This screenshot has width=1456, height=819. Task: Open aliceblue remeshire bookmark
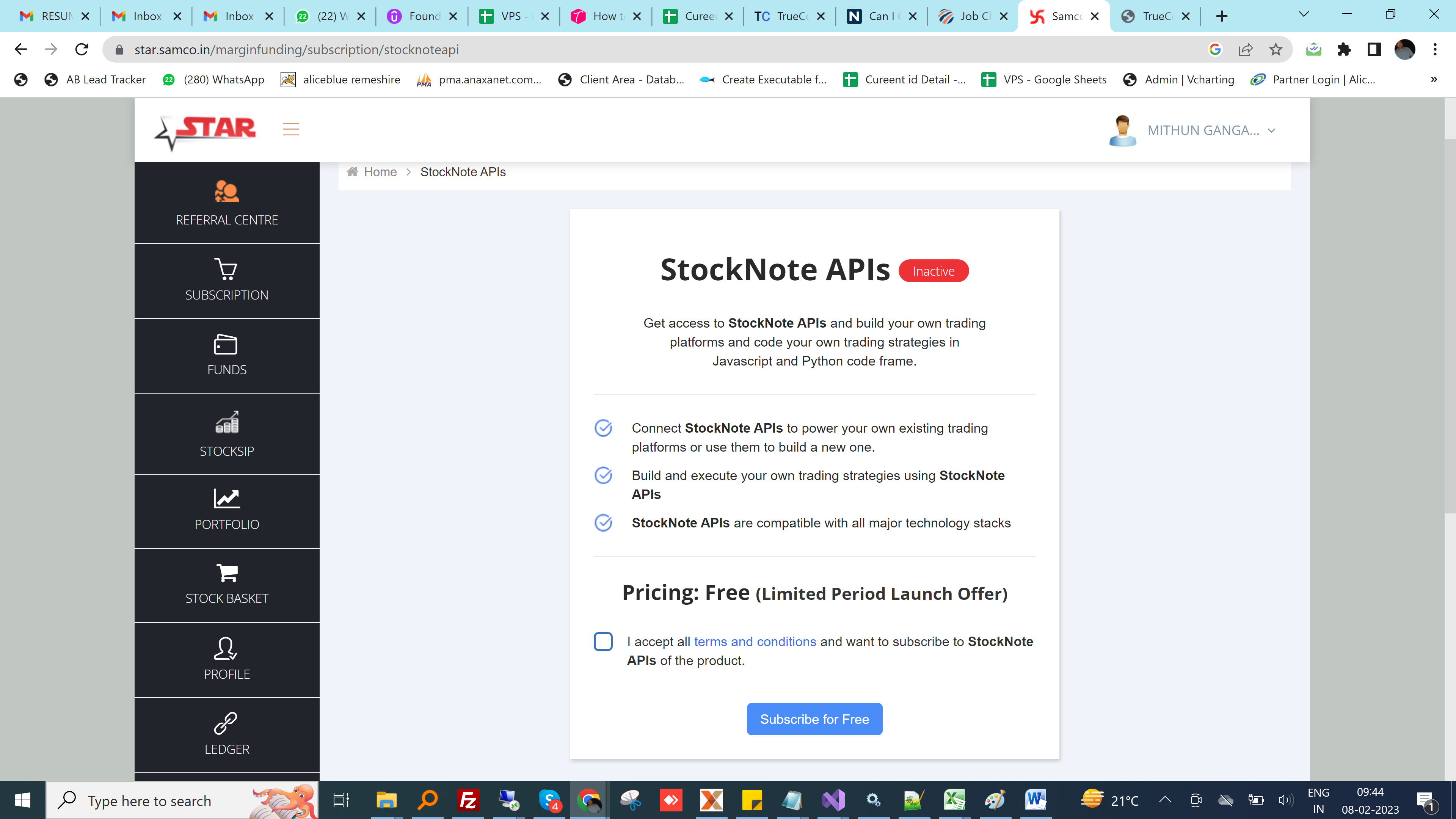click(341, 80)
